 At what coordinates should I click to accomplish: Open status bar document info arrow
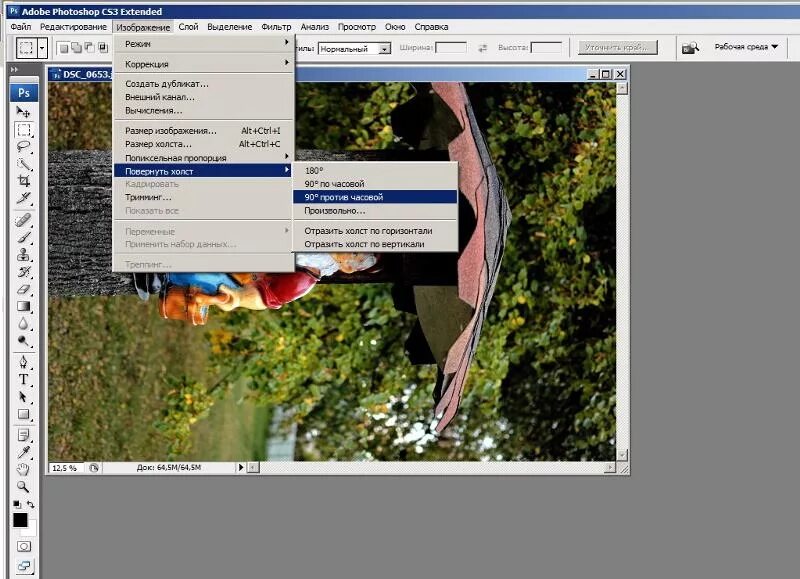(241, 467)
